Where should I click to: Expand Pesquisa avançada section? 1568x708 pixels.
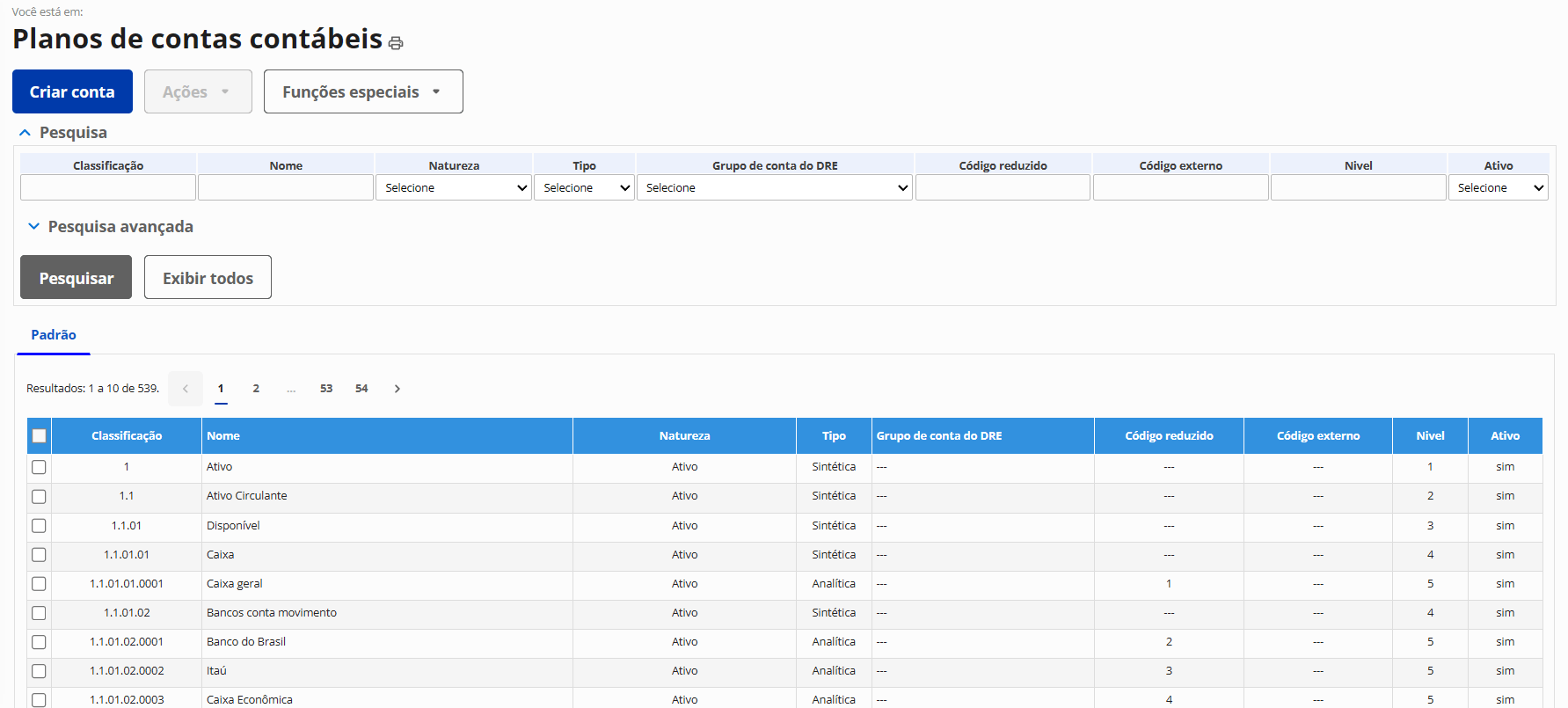(34, 227)
